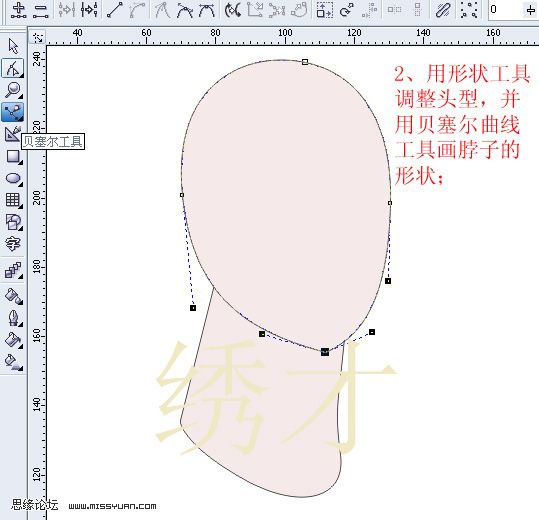Screen dimensions: 539x520
Task: Click the Convert Line to Curve icon
Action: 137,9
